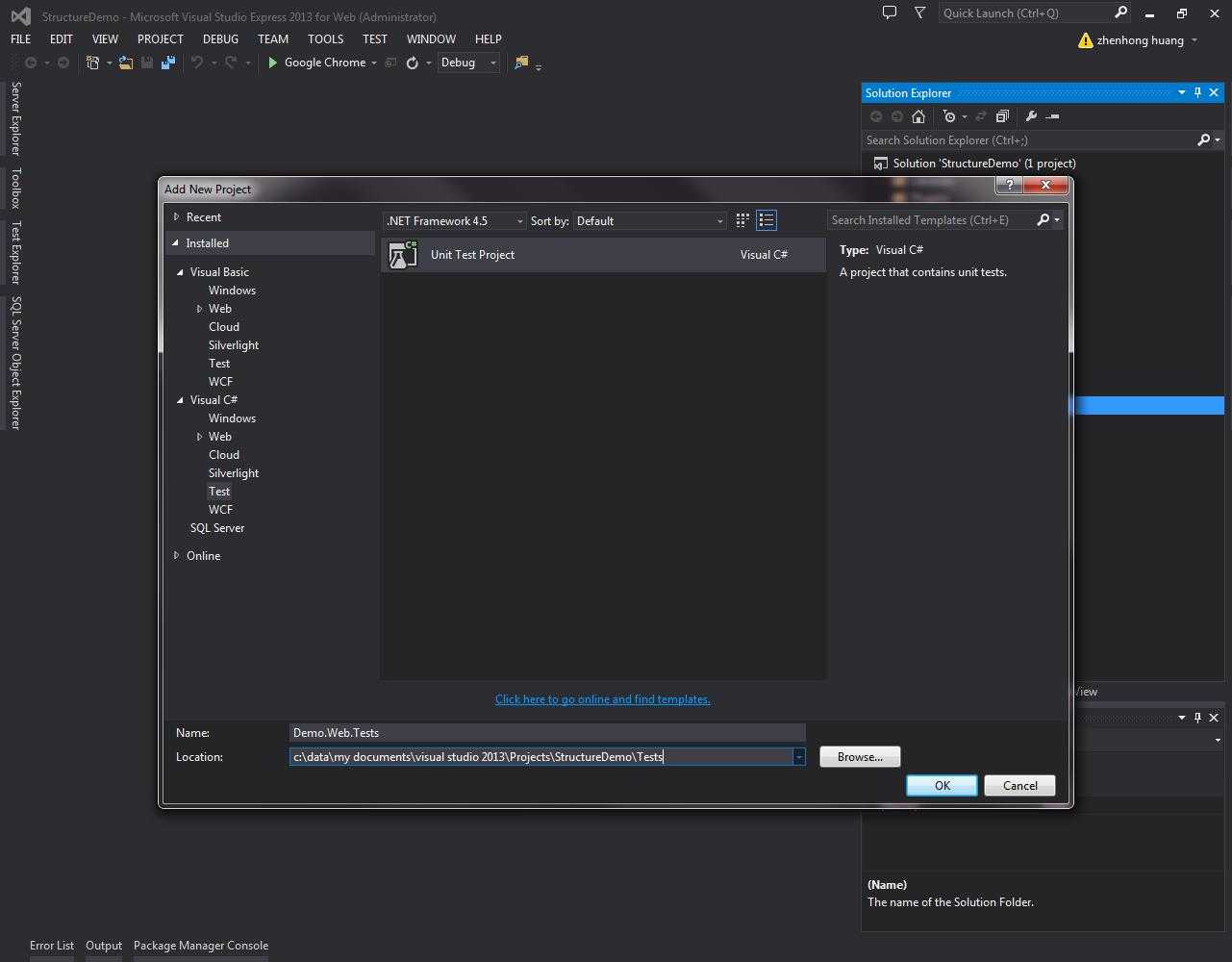Collapse the Visual Basic tree node
Screen dimensions: 1232x962
coord(180,272)
